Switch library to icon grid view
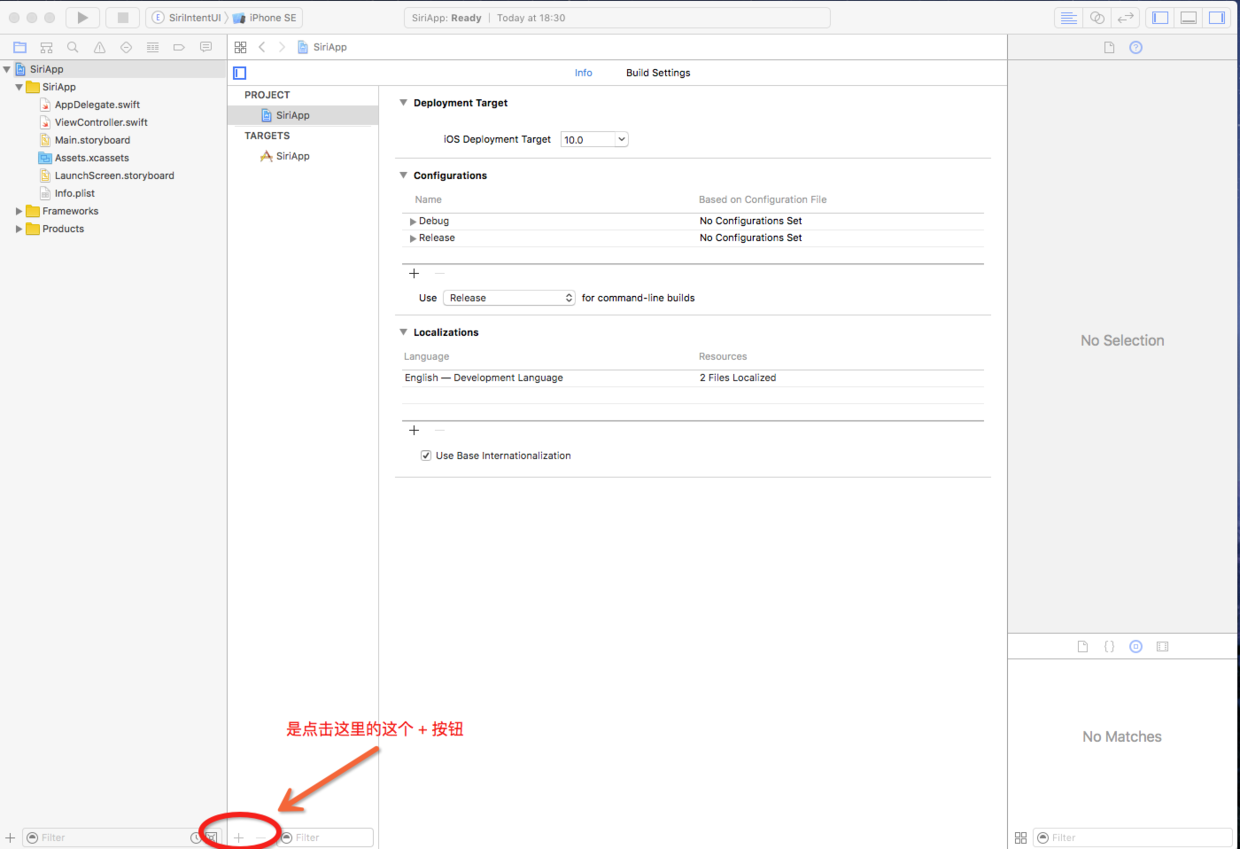Image resolution: width=1240 pixels, height=849 pixels. pos(1021,838)
